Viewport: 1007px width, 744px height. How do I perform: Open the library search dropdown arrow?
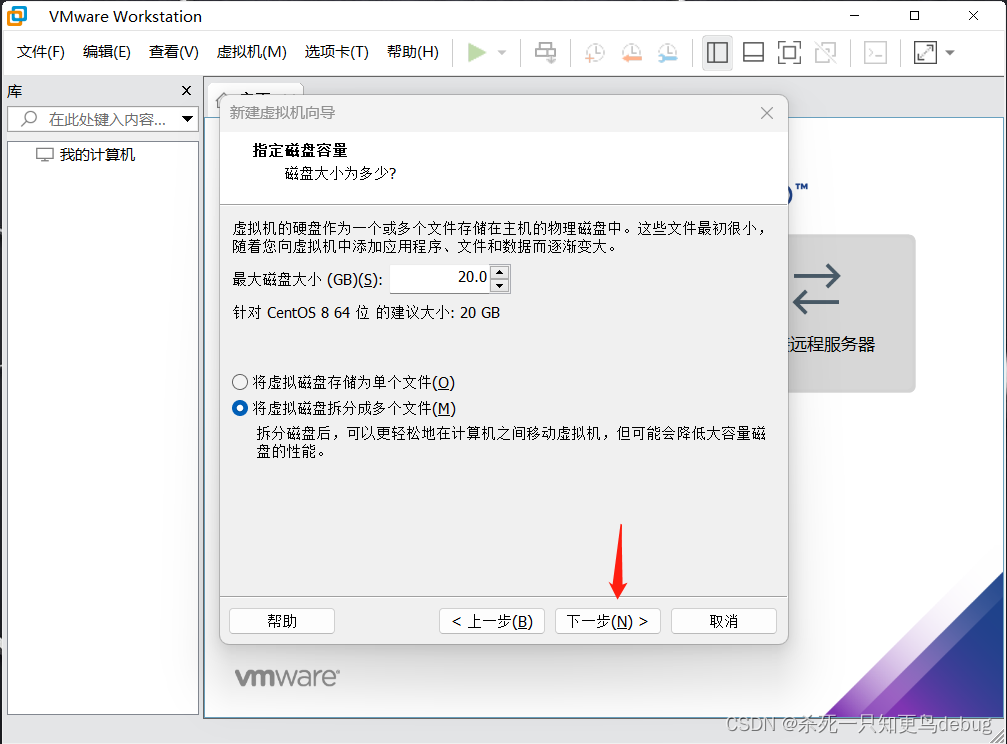point(186,119)
